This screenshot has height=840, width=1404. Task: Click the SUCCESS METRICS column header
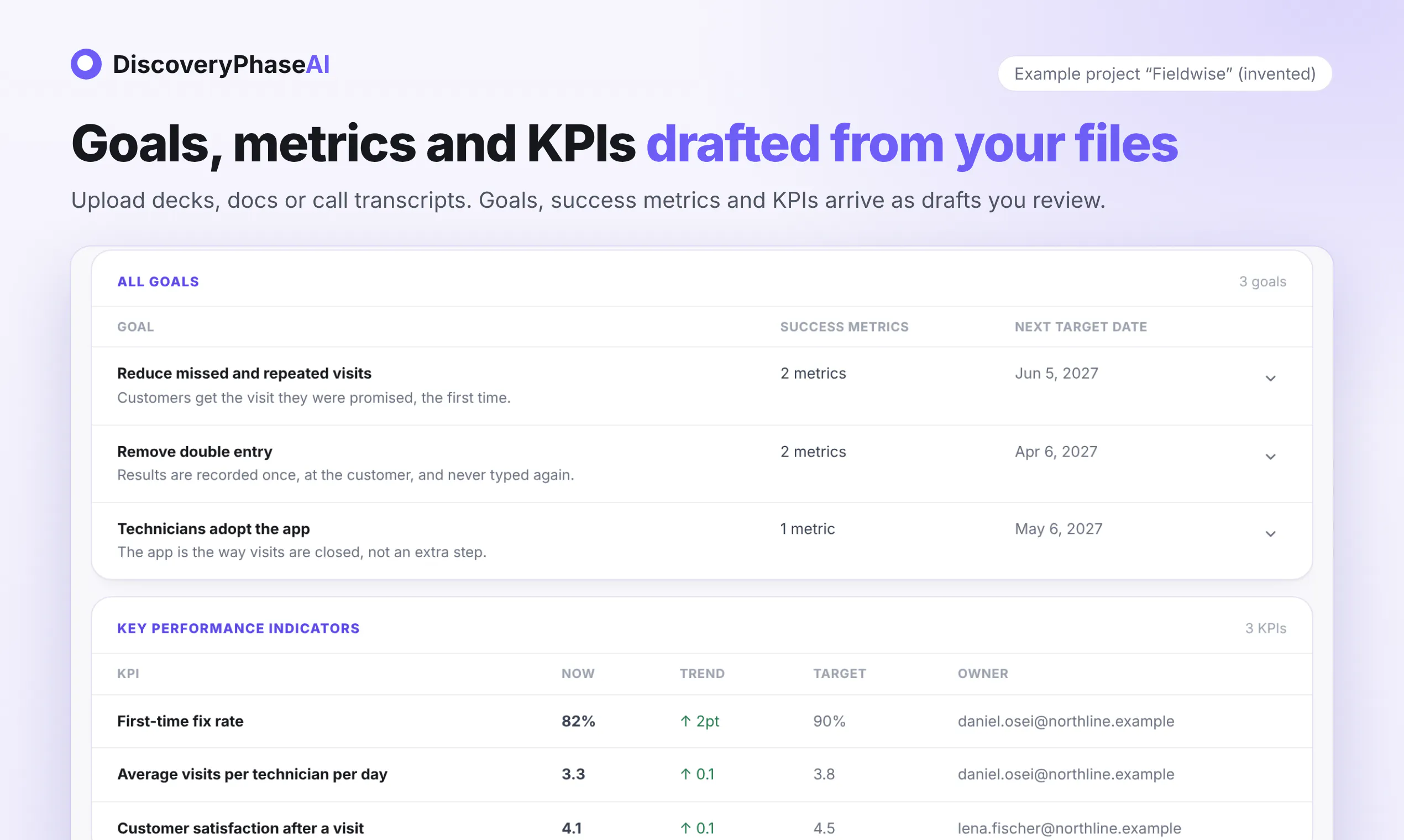coord(844,327)
